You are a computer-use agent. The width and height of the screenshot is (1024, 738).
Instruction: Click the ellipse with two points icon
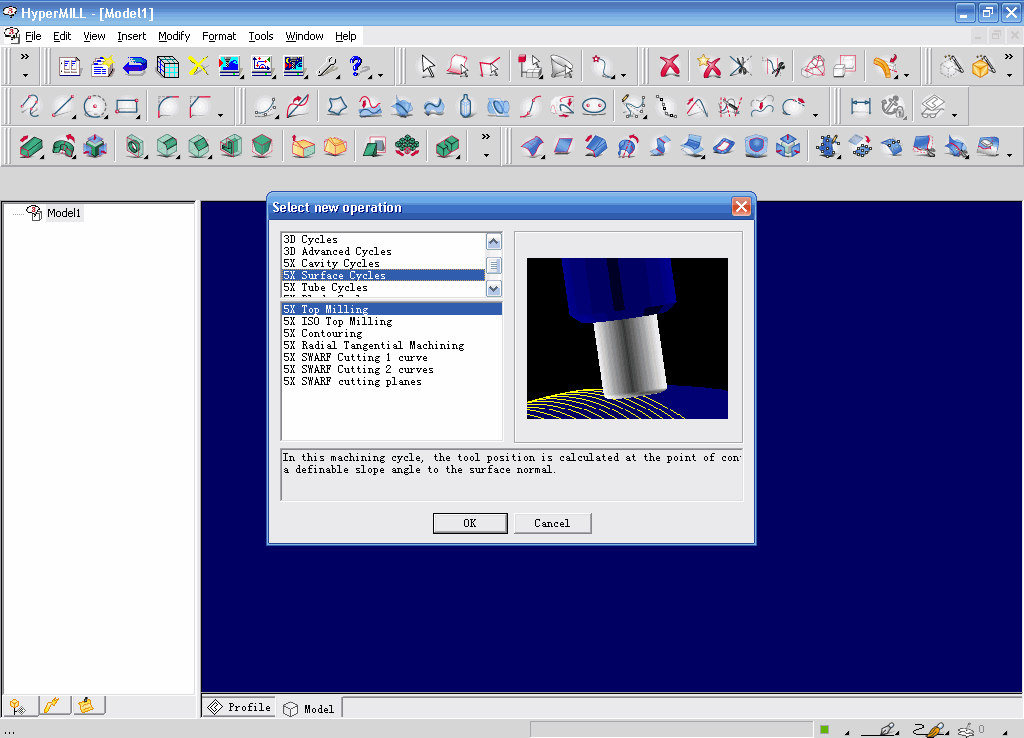tap(594, 106)
